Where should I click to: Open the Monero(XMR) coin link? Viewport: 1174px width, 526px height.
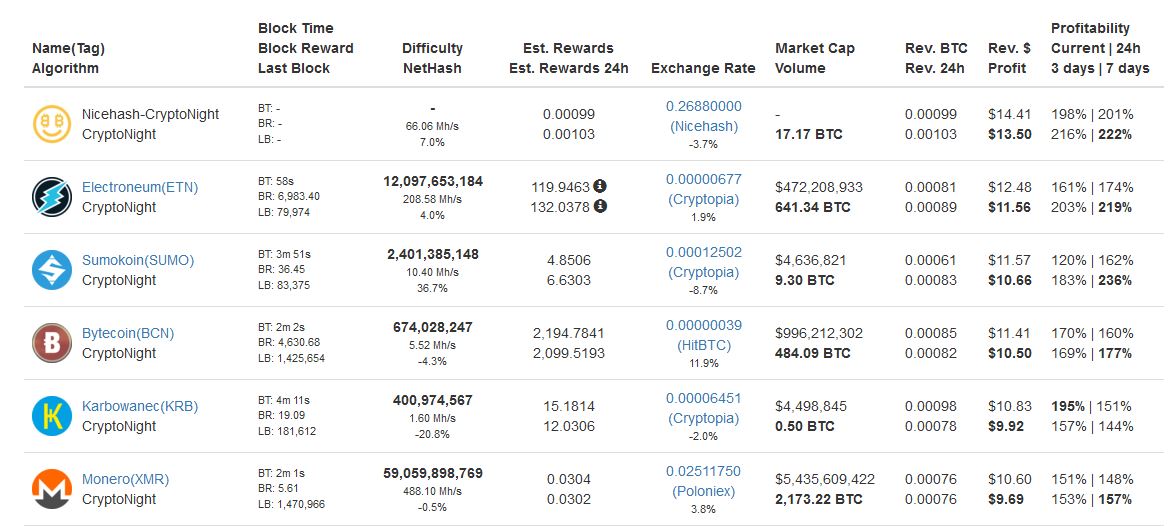125,479
